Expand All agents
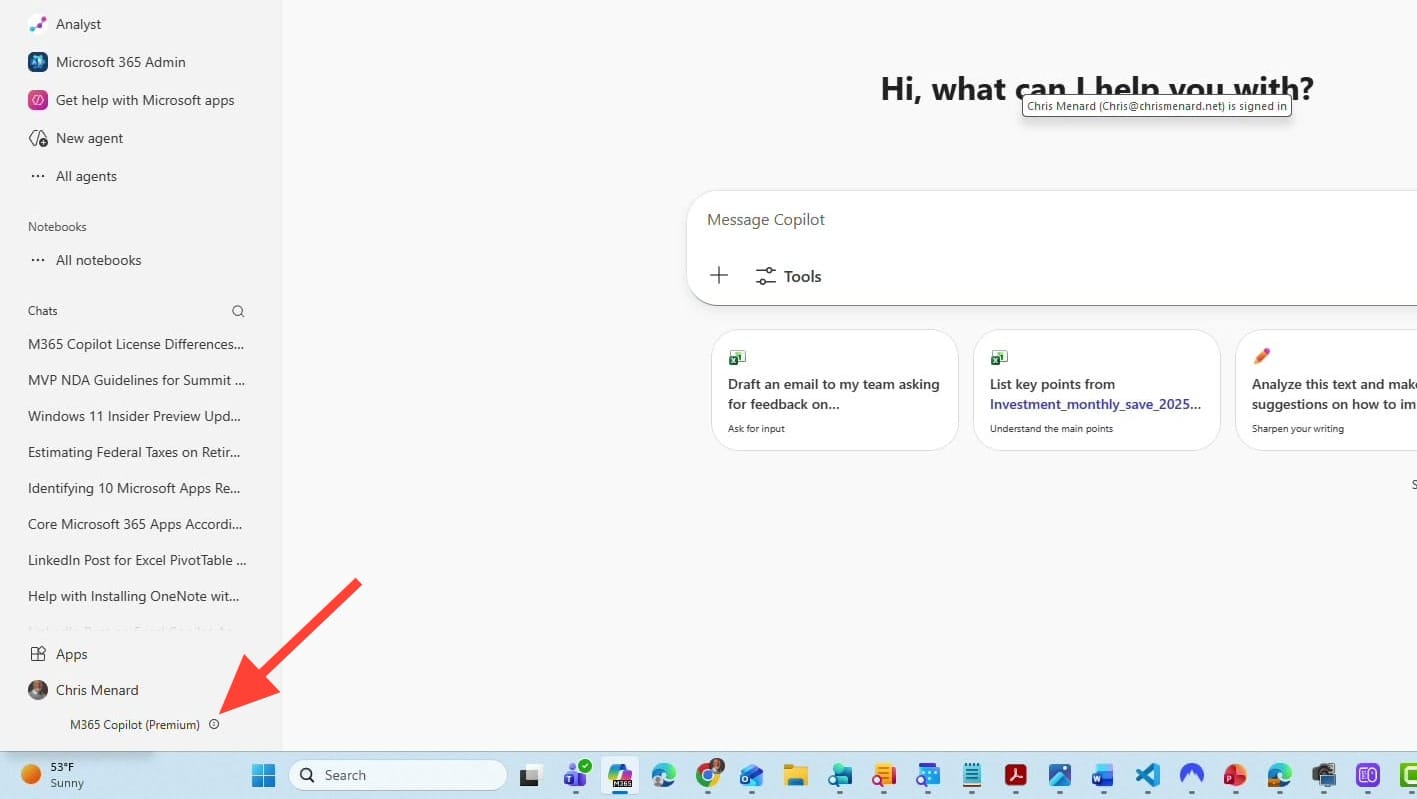This screenshot has height=799, width=1417. click(86, 176)
